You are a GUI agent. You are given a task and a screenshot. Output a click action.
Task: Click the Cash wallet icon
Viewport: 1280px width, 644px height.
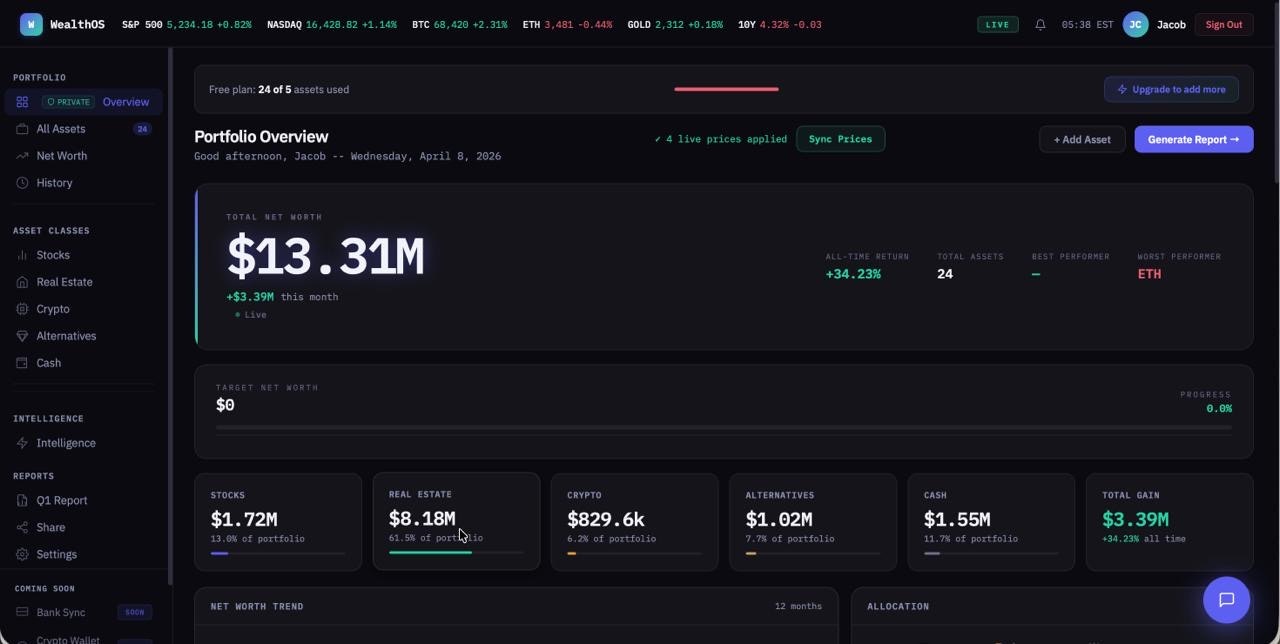(22, 363)
